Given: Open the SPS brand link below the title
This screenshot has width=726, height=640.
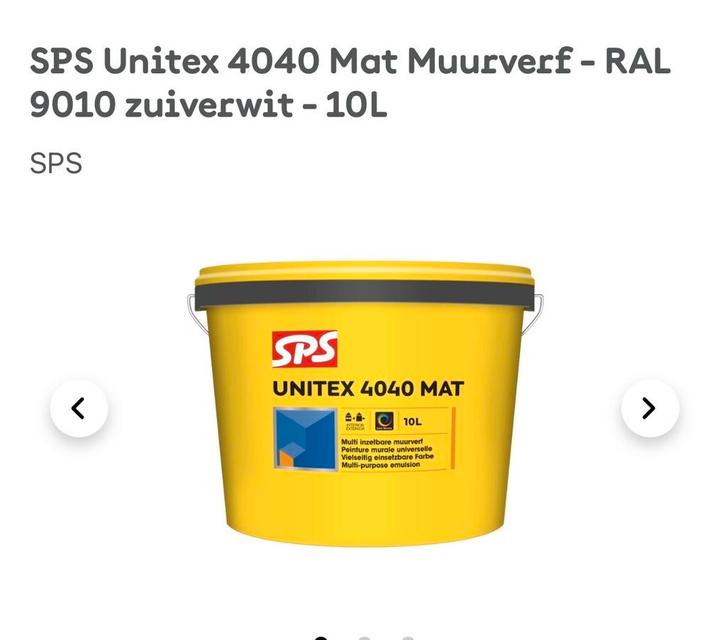Looking at the screenshot, I should click(x=56, y=163).
